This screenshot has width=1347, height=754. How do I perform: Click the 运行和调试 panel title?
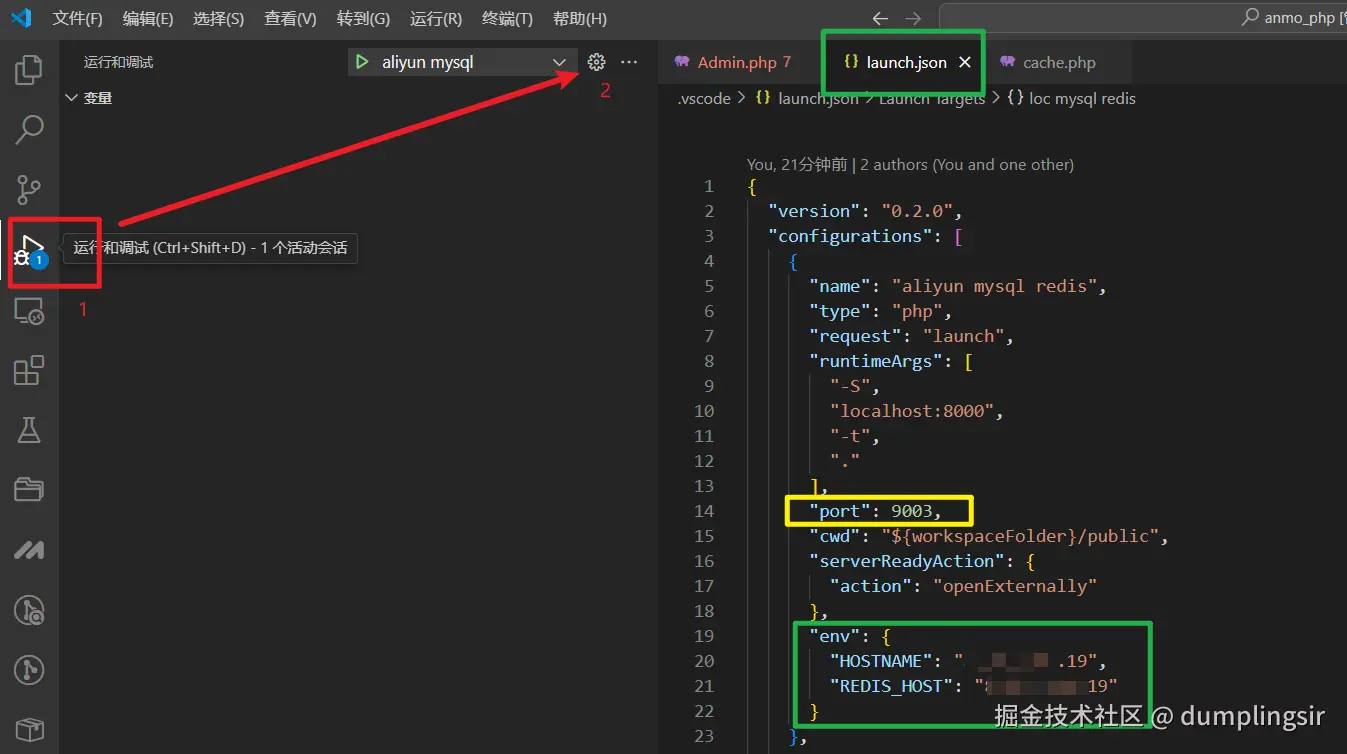(119, 62)
